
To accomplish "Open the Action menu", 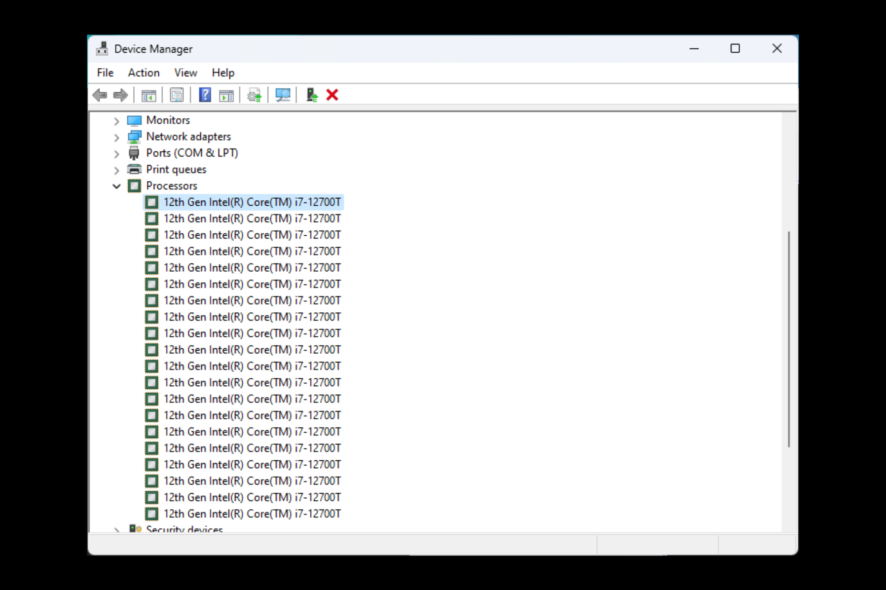I will 144,73.
